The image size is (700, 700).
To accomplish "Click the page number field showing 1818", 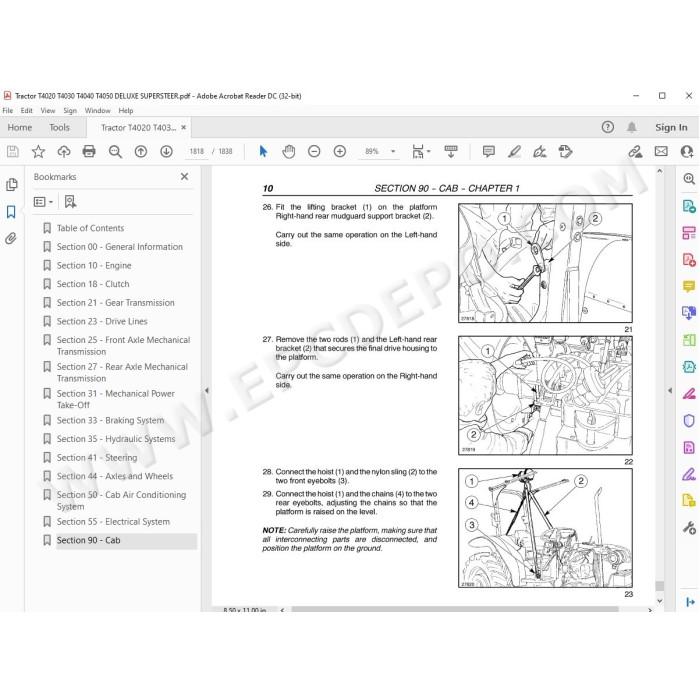I will [197, 152].
